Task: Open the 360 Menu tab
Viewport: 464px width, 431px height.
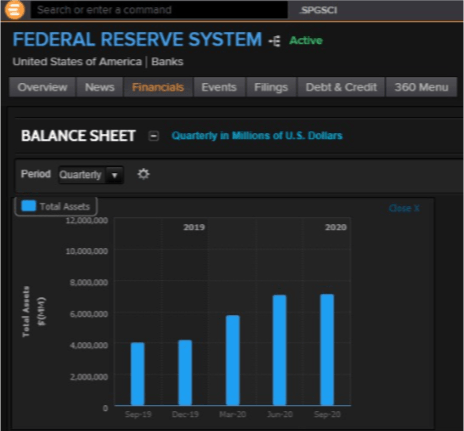Action: pos(421,87)
